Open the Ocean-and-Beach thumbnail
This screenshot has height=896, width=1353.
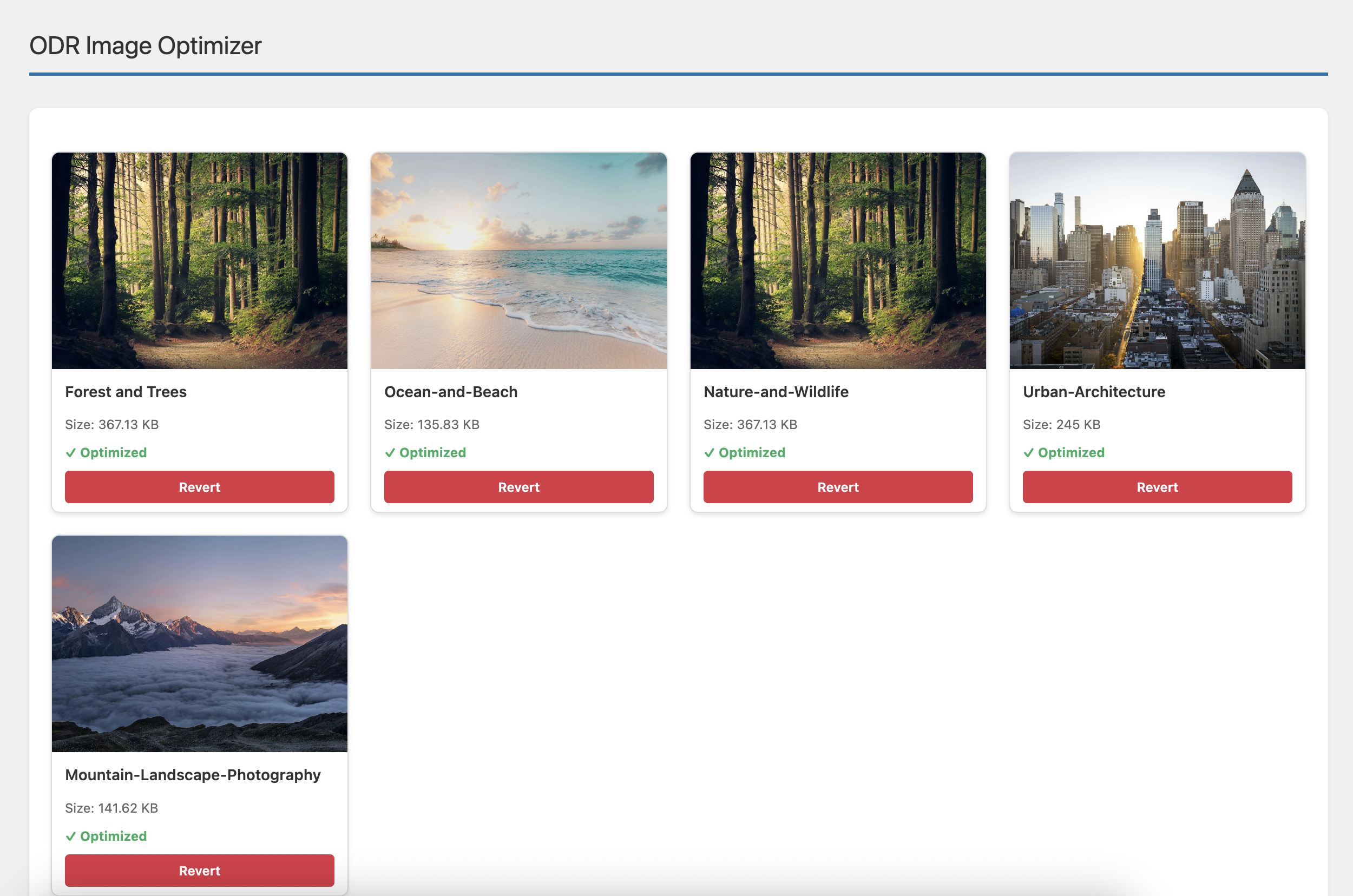point(518,260)
